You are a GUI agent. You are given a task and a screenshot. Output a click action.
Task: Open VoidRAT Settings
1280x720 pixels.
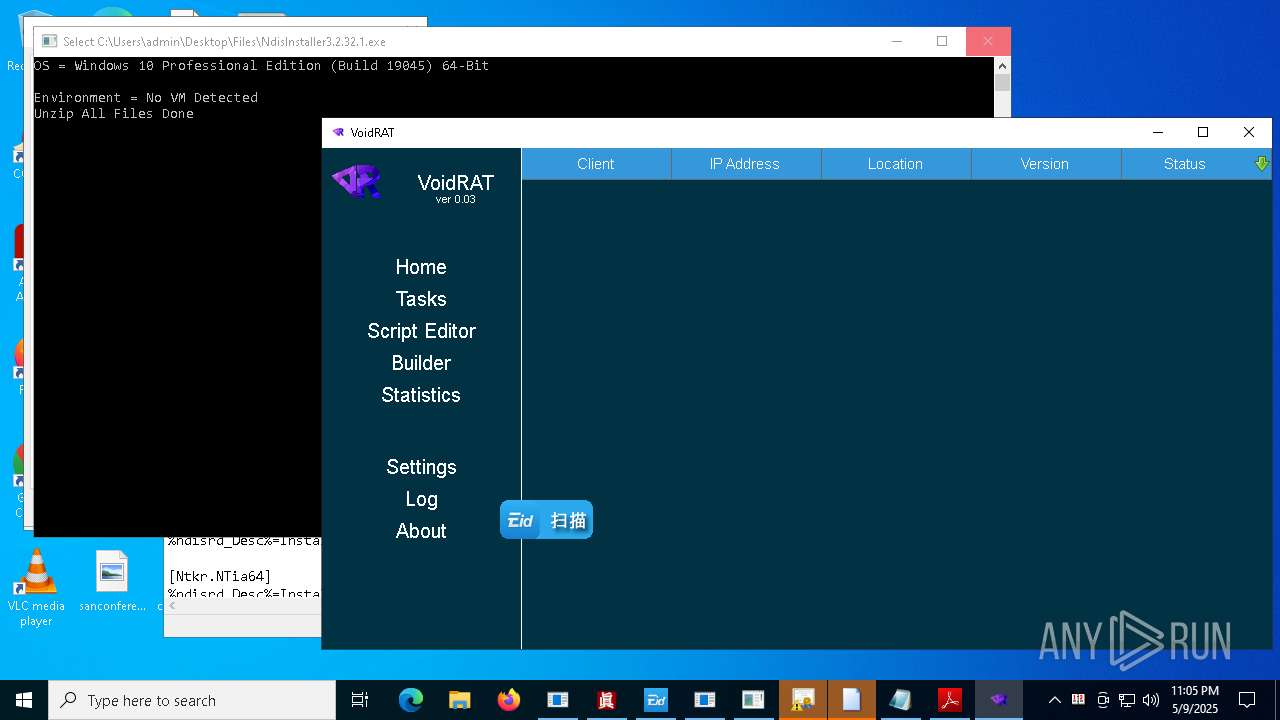pyautogui.click(x=421, y=467)
